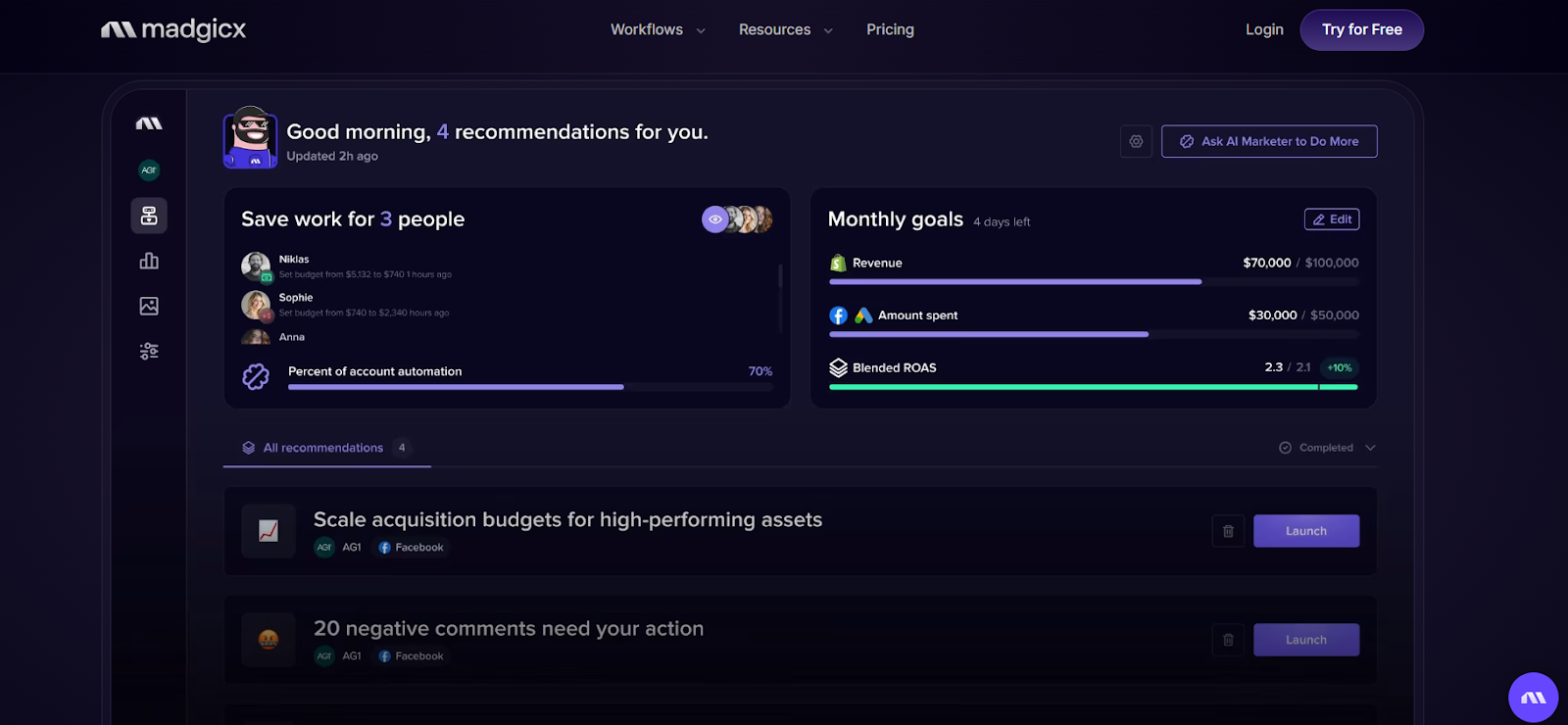The height and width of the screenshot is (725, 1568).
Task: Click Niklas's avatar in the people list
Action: [x=255, y=266]
